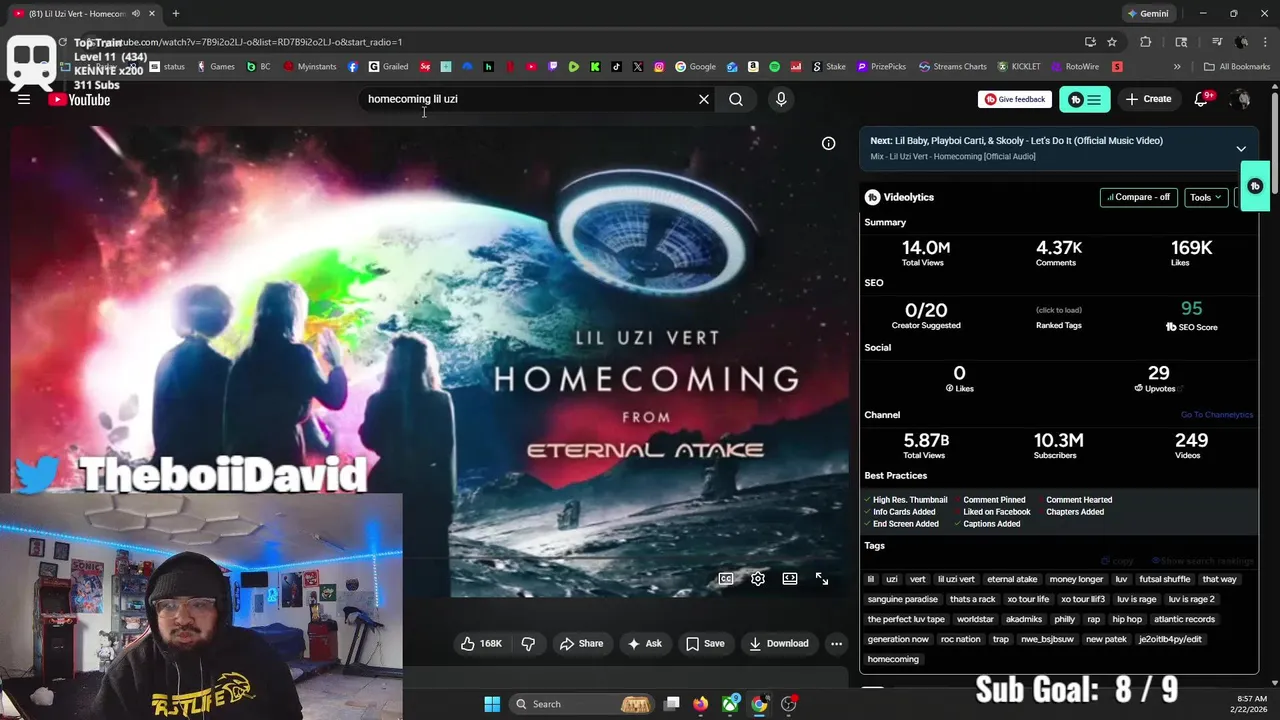Screen dimensions: 1280x720
Task: Search with your voice microphone
Action: [x=781, y=99]
